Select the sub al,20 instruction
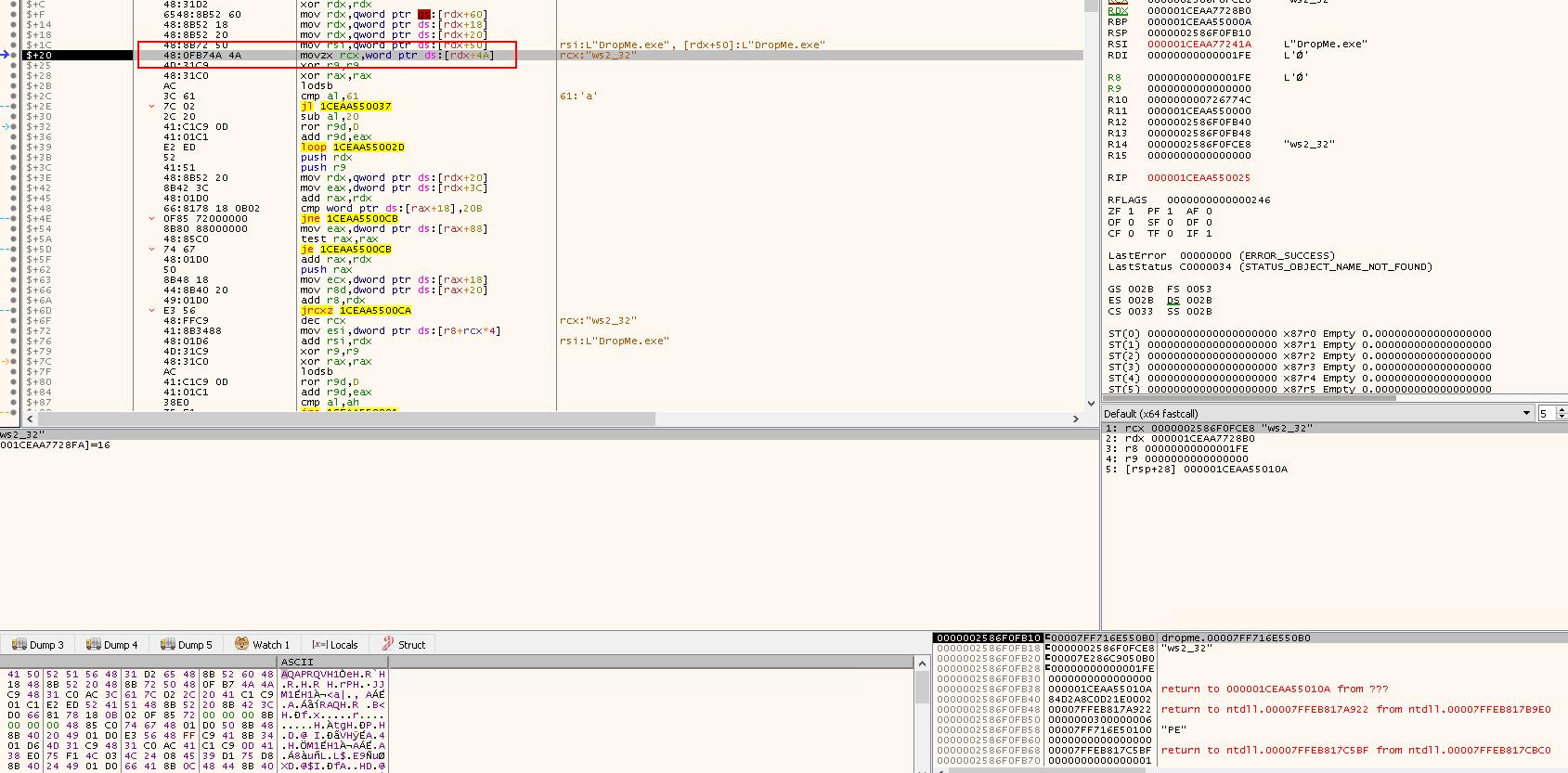Viewport: 1568px width, 773px height. pos(330,117)
